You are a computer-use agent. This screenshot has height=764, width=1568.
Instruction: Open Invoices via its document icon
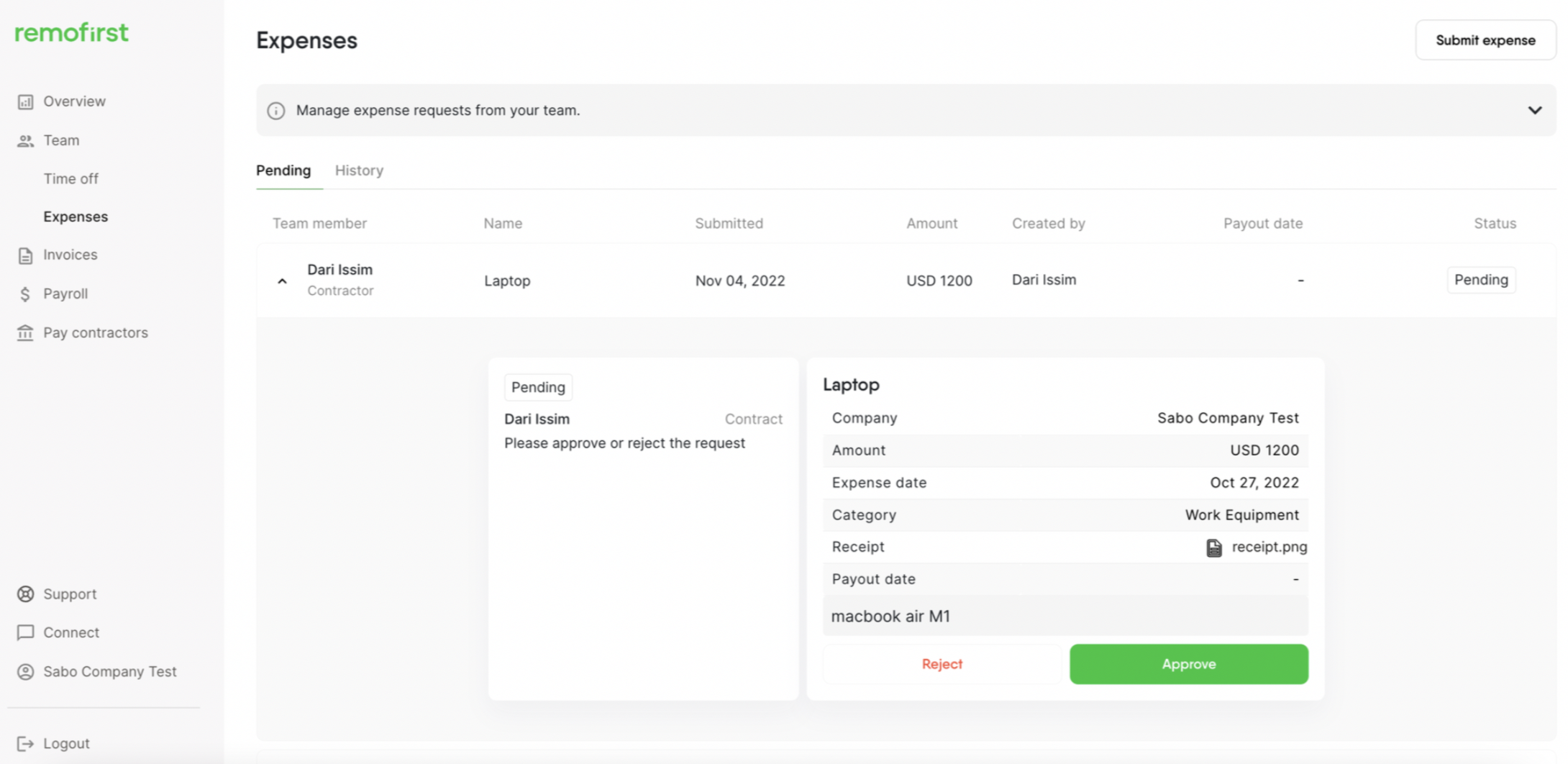[25, 255]
